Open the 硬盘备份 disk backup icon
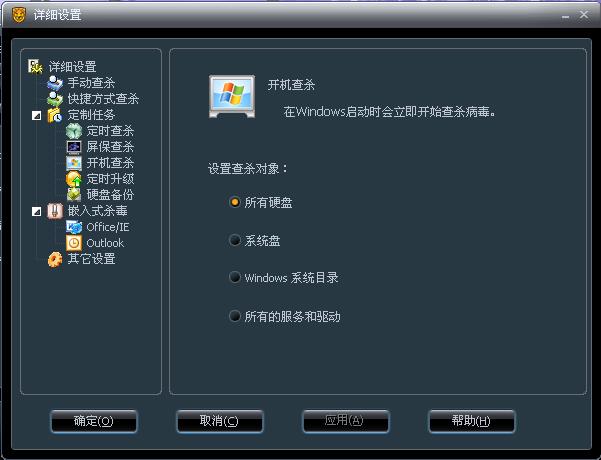The image size is (601, 460). (x=74, y=195)
